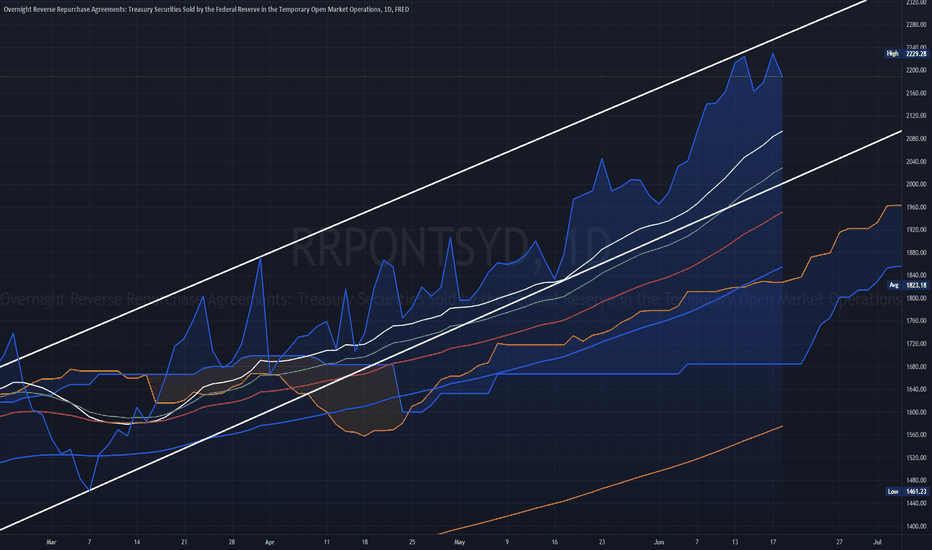Screen dimensions: 932x550
Task: Click the 1640.00 price axis value
Action: [916, 389]
